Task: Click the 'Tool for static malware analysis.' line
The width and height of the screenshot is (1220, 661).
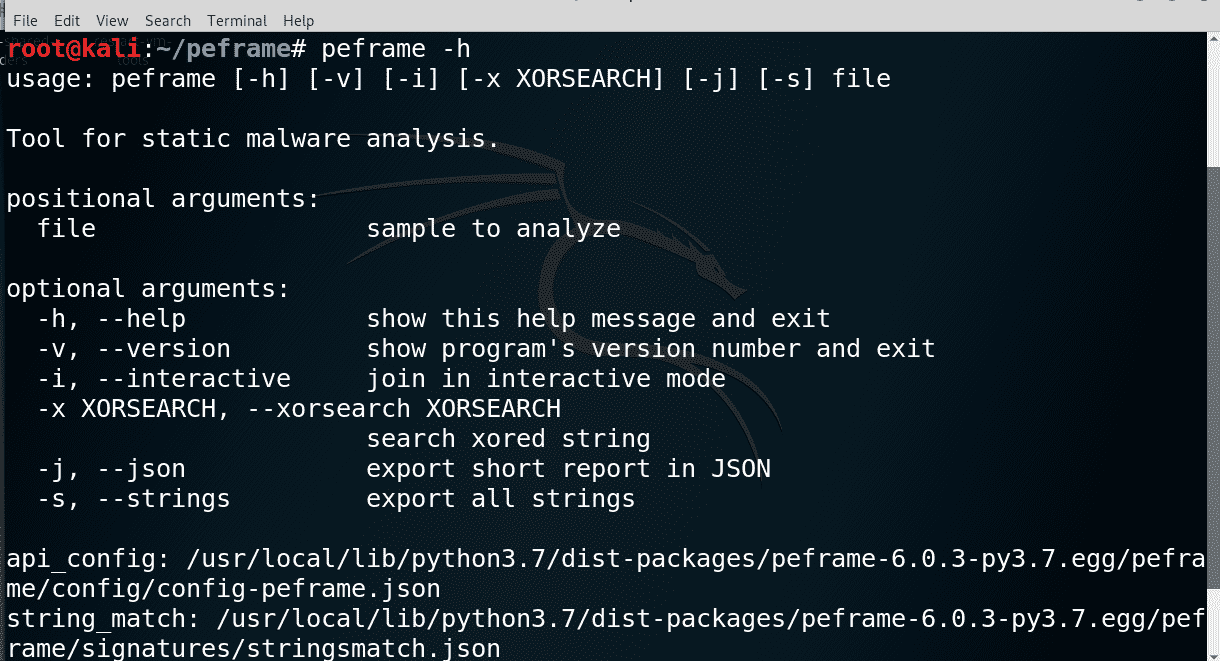Action: (252, 138)
